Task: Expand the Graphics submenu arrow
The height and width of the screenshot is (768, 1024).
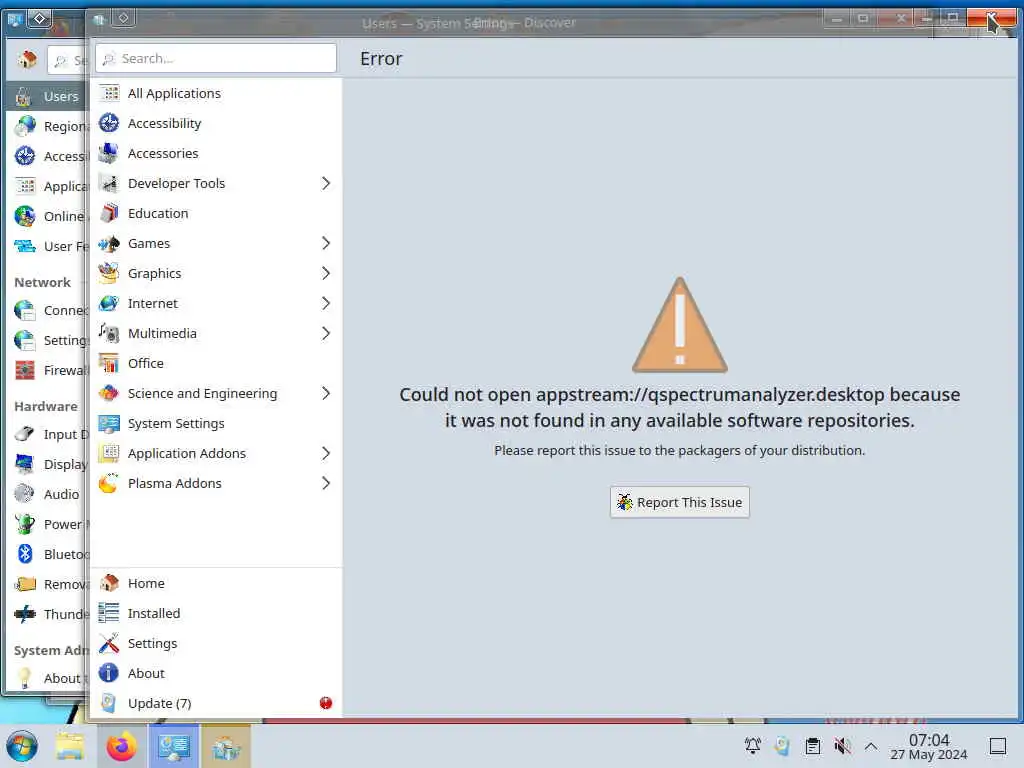Action: 326,274
